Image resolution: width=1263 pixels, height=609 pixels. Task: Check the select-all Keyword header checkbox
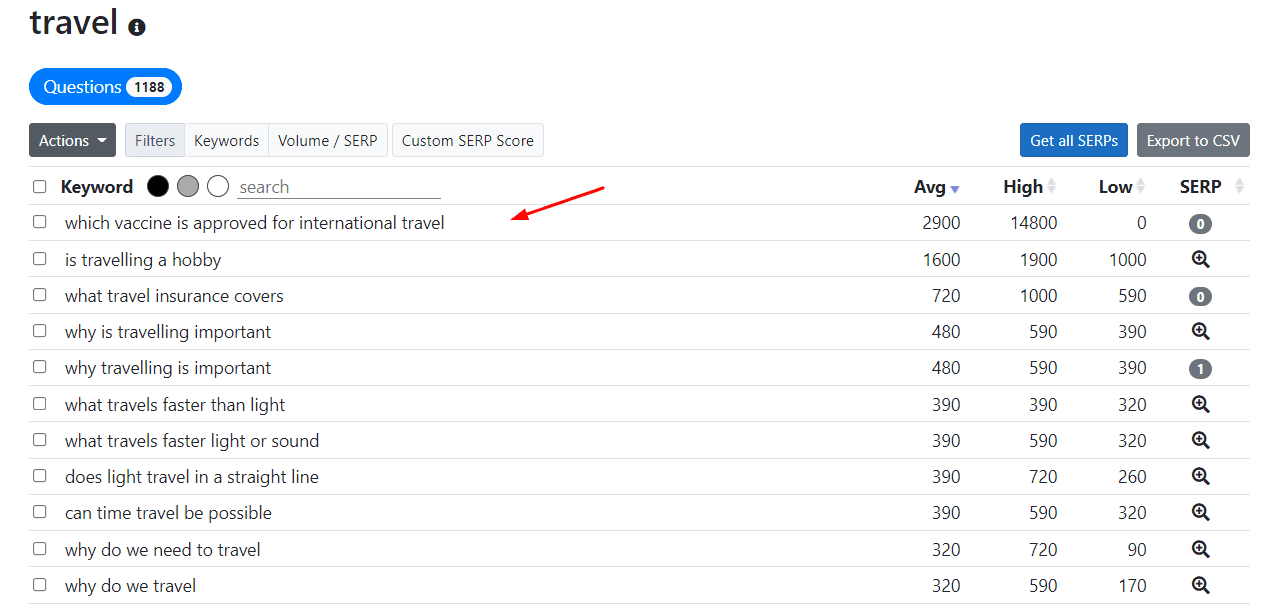point(40,187)
